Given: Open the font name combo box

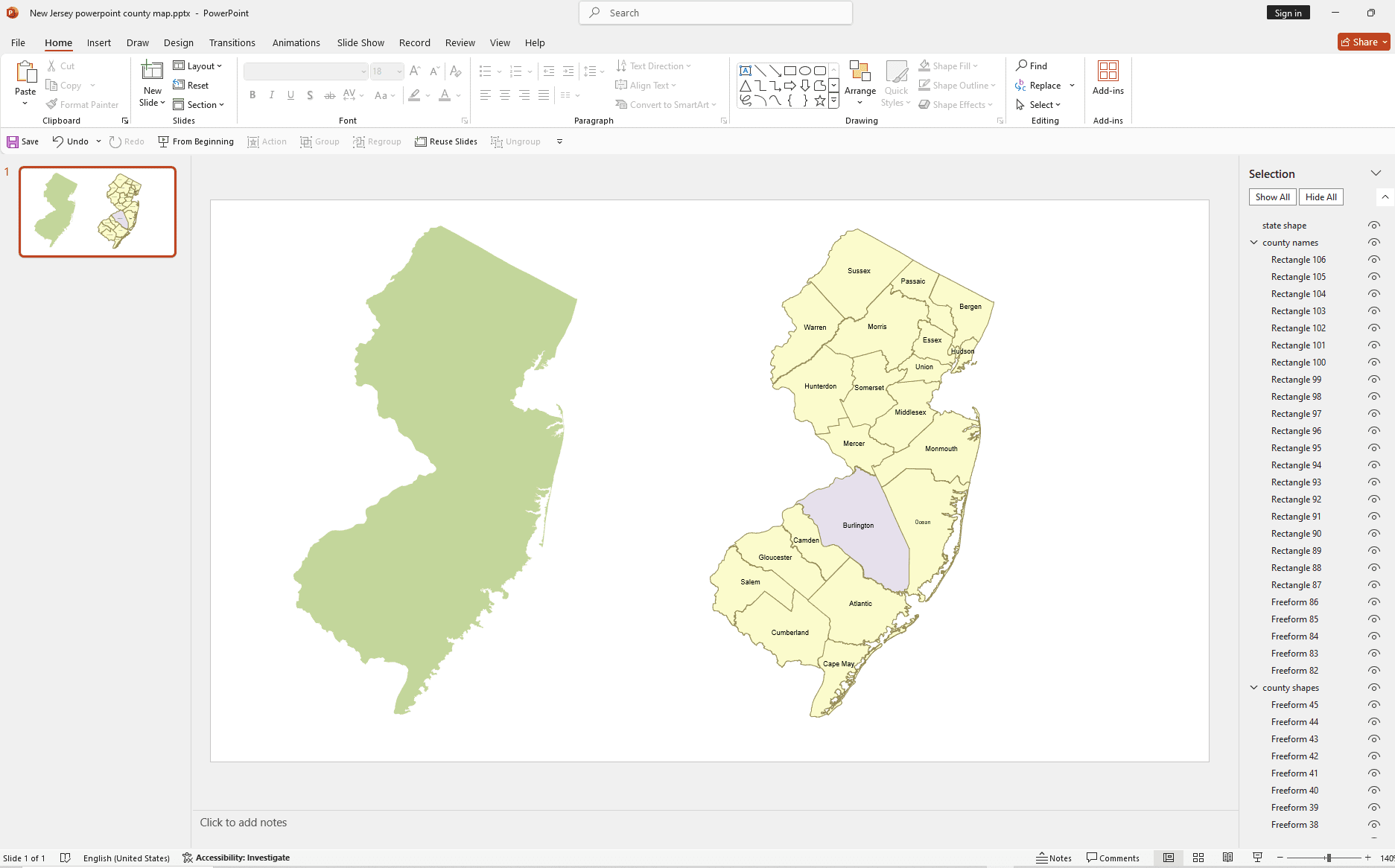Looking at the screenshot, I should click(306, 71).
